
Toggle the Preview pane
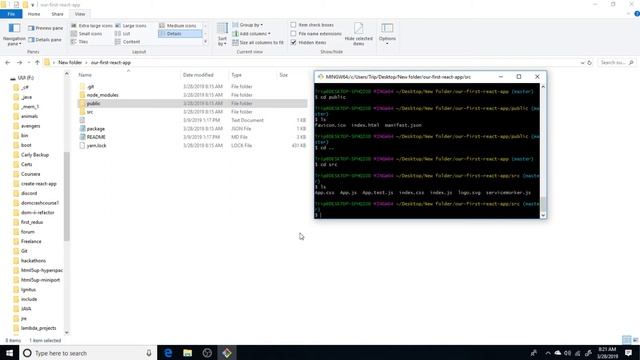[46, 28]
